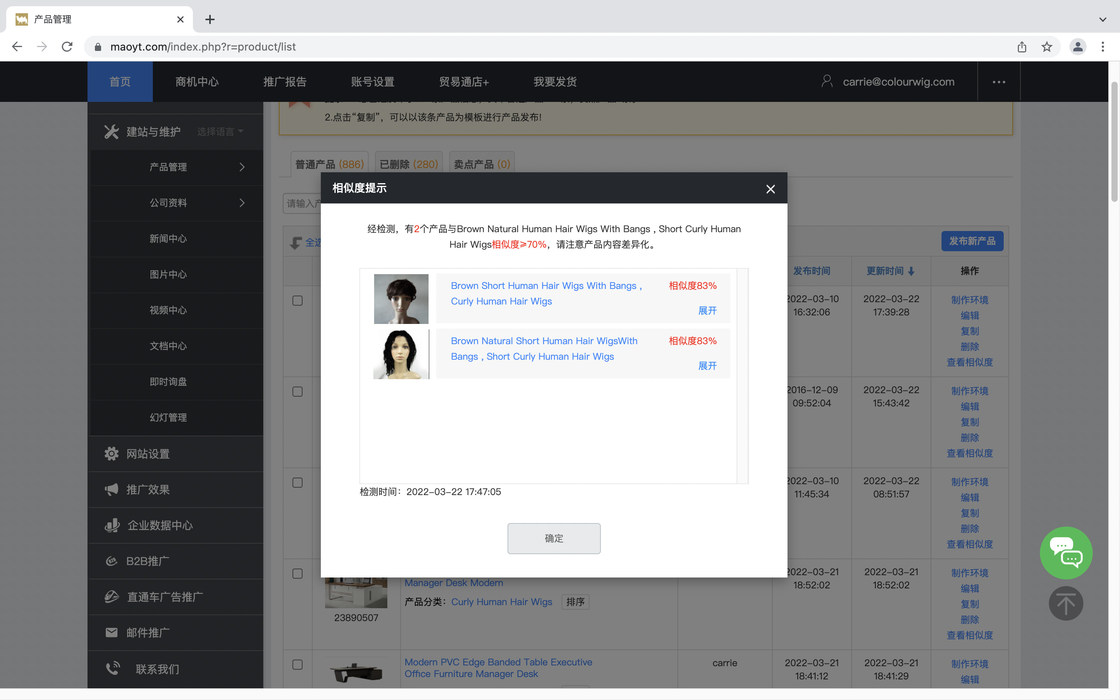Expand the 公司资料 sidebar submenu
The width and height of the screenshot is (1120, 700).
click(x=242, y=203)
